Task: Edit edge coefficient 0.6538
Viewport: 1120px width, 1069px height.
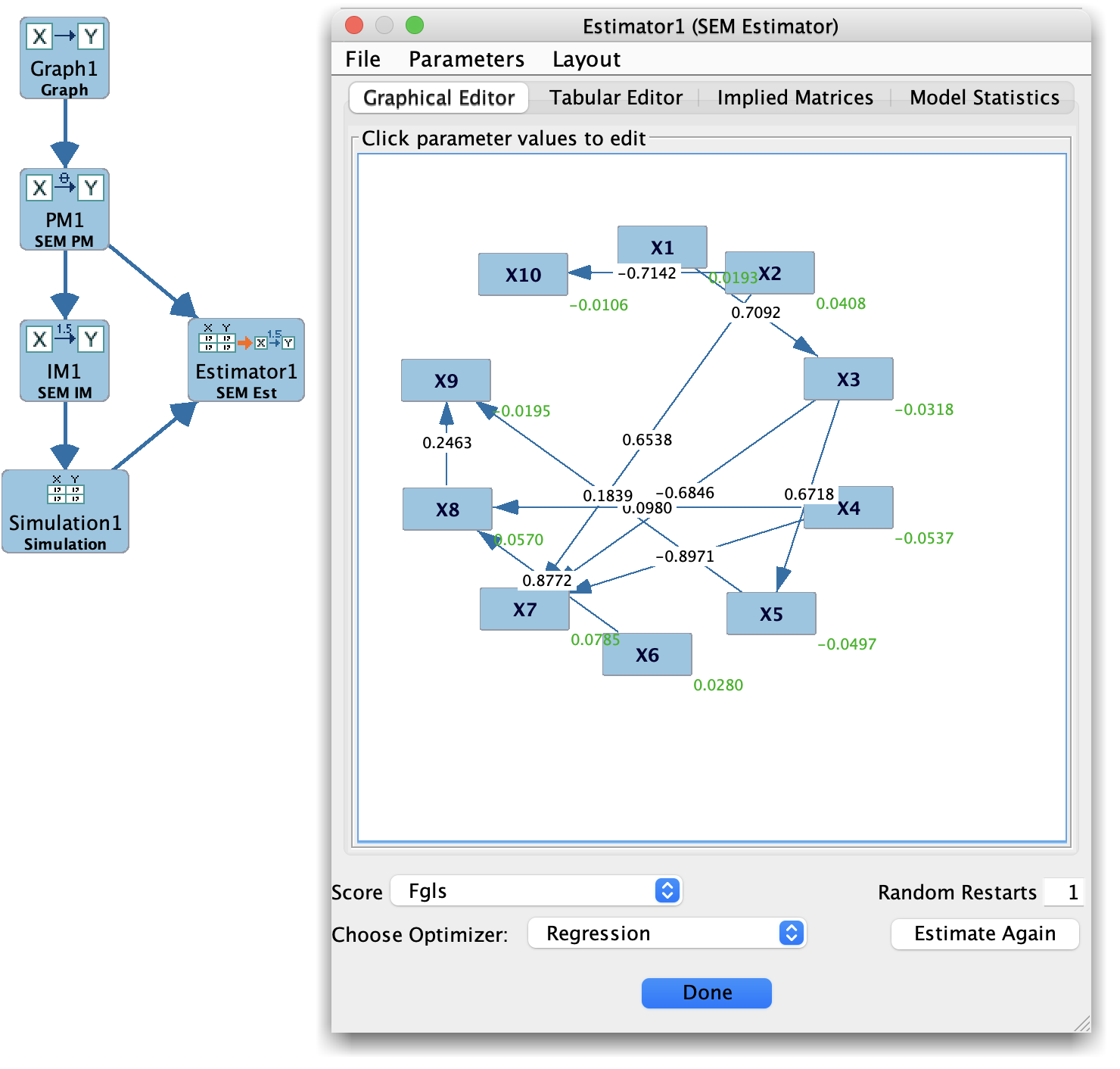Action: click(647, 440)
